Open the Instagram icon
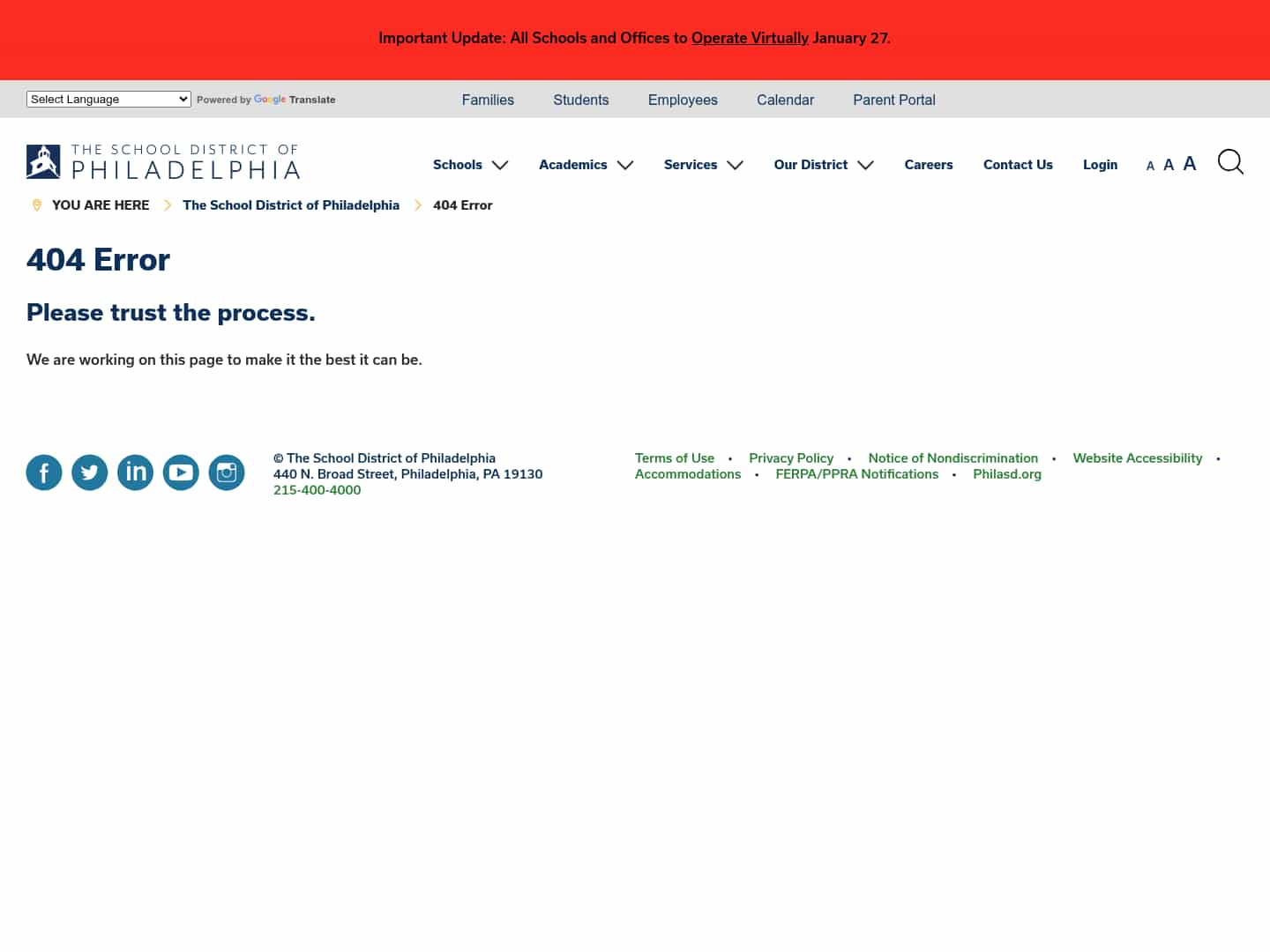 227,472
